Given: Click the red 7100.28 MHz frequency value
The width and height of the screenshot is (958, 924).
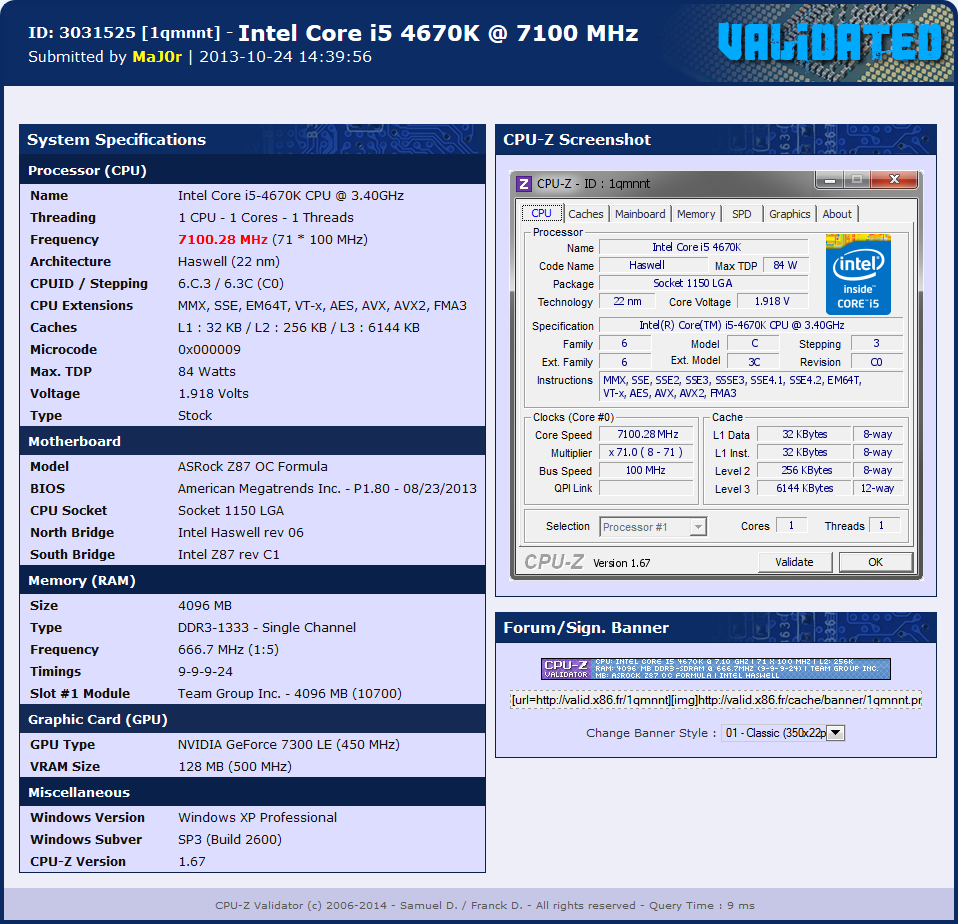Looking at the screenshot, I should point(222,240).
